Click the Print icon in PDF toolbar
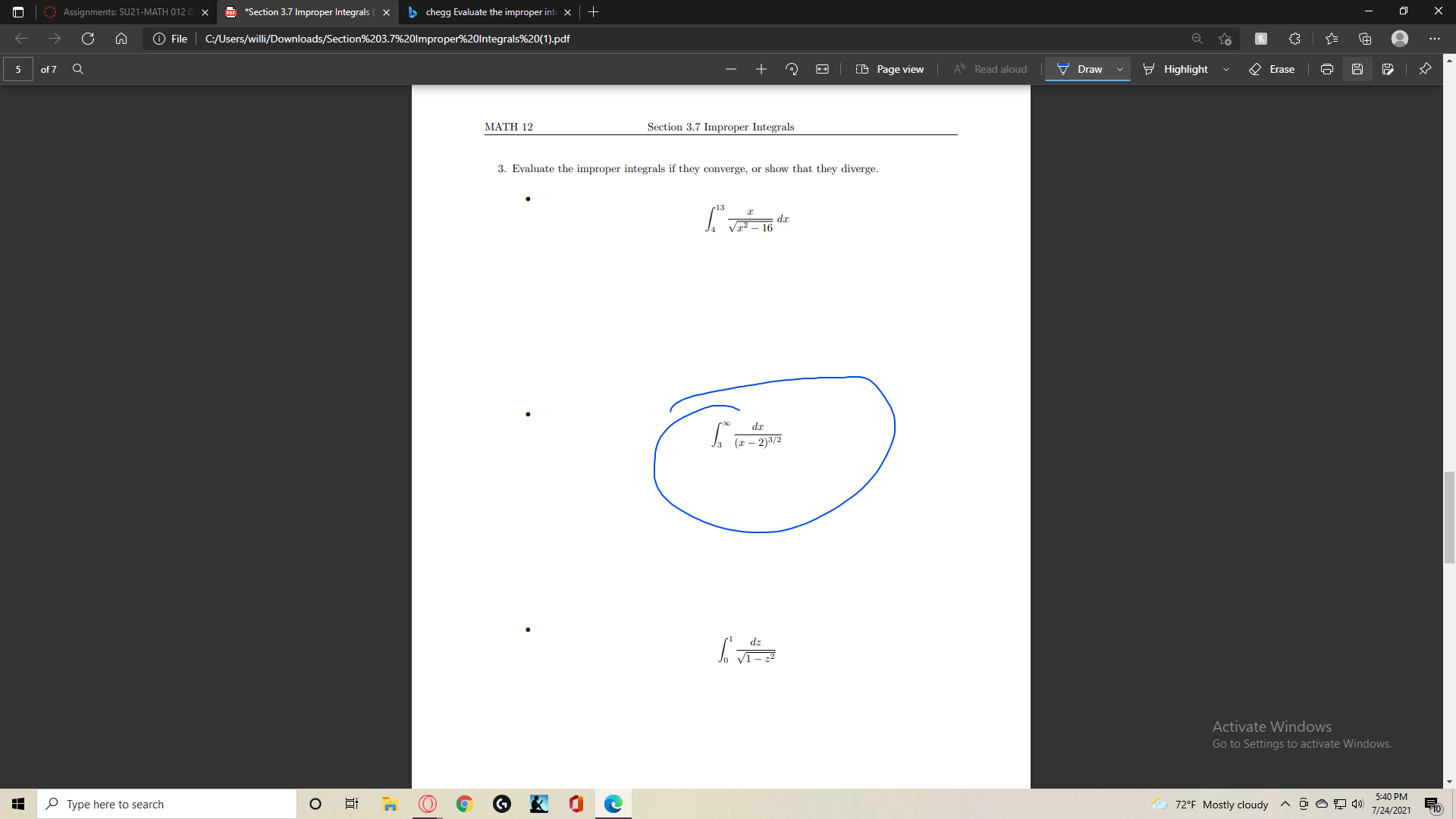This screenshot has height=819, width=1456. pos(1327,69)
